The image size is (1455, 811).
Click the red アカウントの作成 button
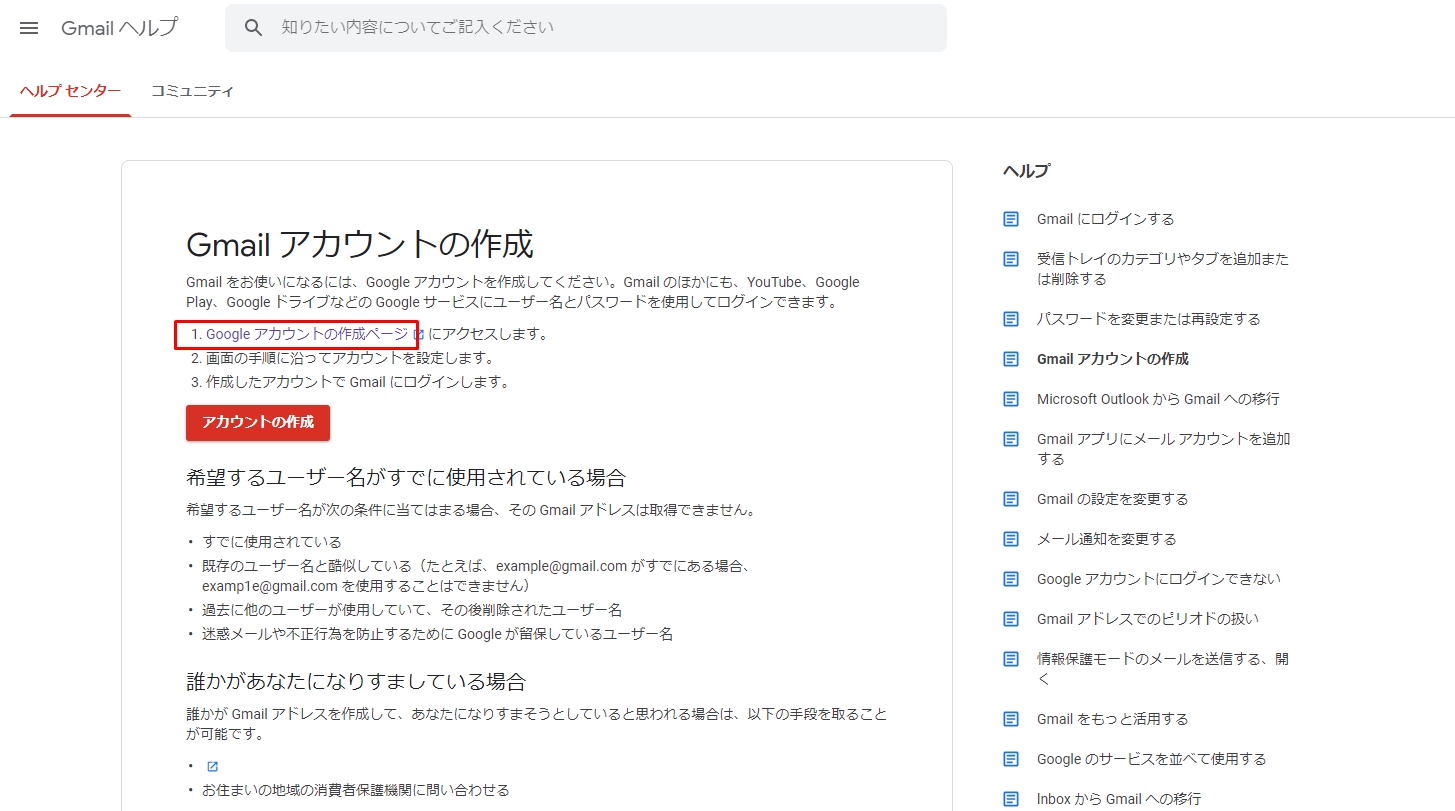click(258, 422)
